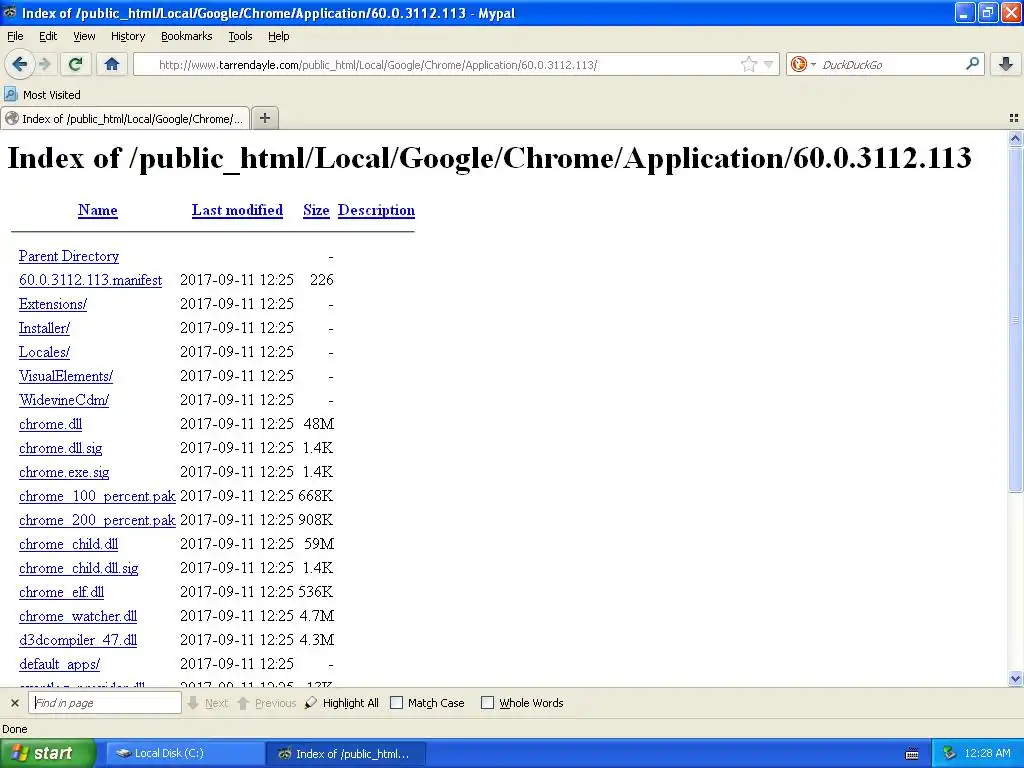Open the Most Visited bookmarks folder
Image resolution: width=1024 pixels, height=768 pixels.
pyautogui.click(x=42, y=95)
